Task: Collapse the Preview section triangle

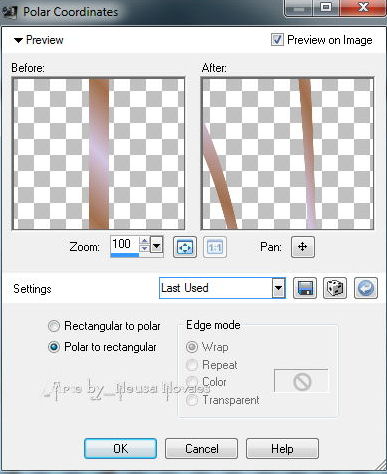Action: point(18,40)
